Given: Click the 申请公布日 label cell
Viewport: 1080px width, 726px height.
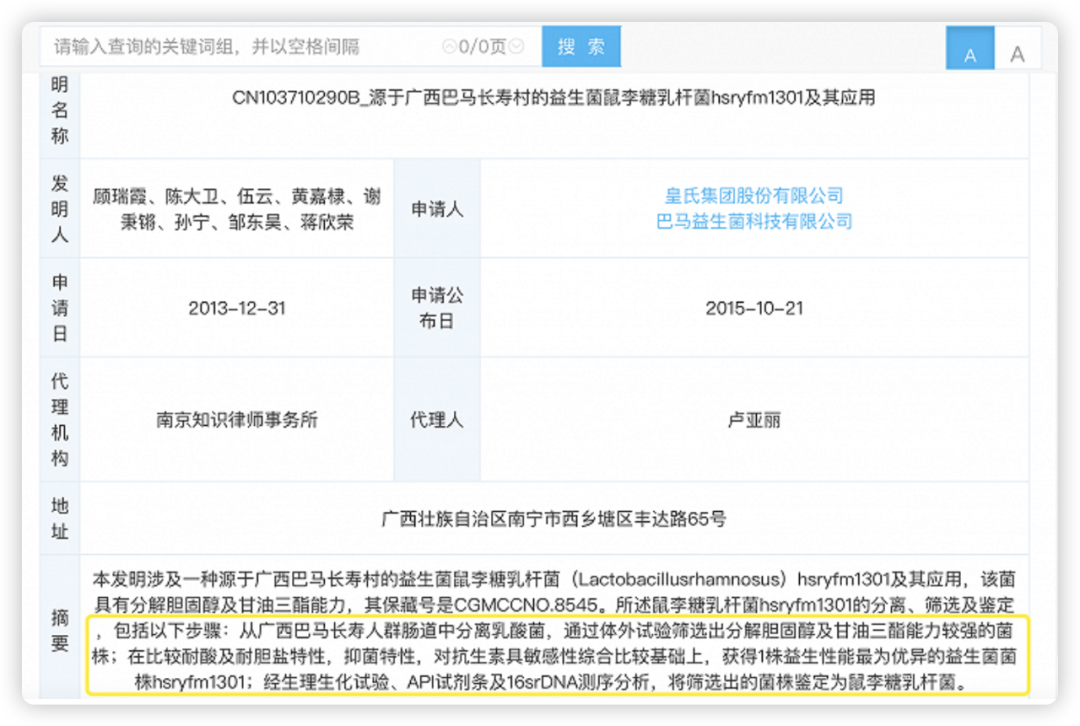Looking at the screenshot, I should coord(437,308).
